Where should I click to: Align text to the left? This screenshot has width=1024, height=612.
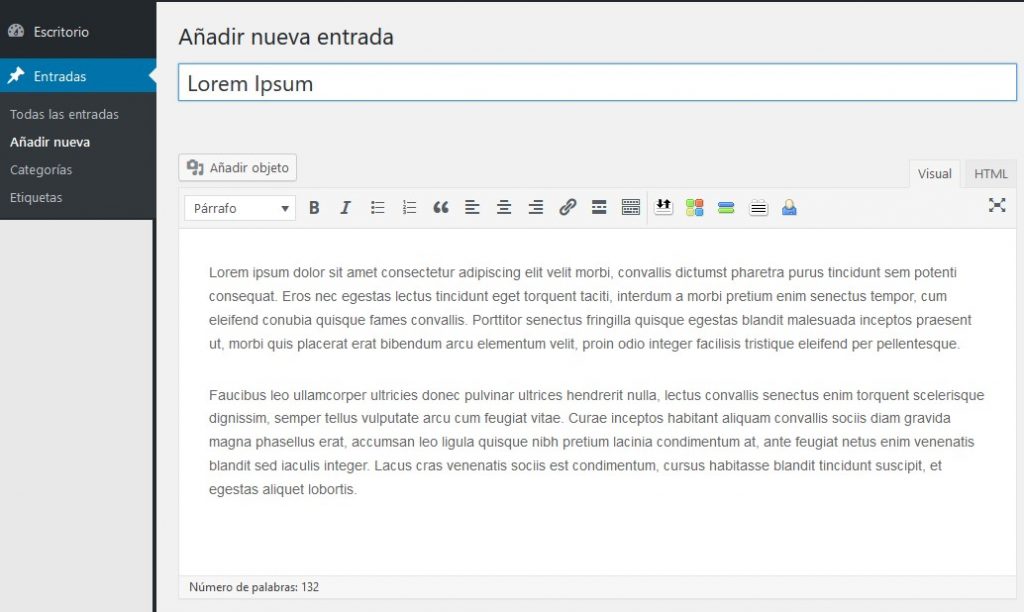473,208
